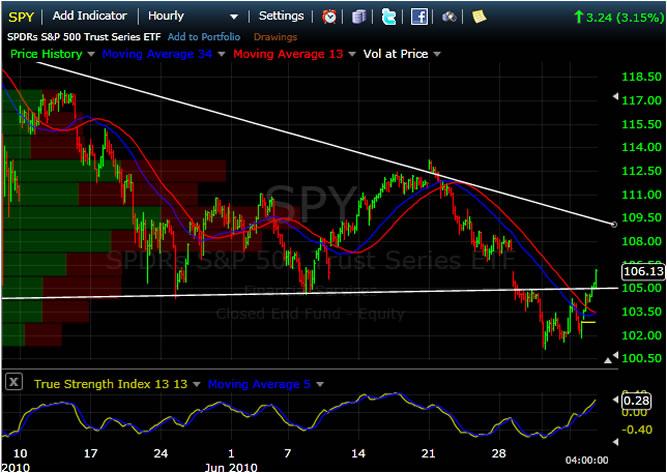The width and height of the screenshot is (667, 473).
Task: Click the 103.50 price axis label
Action: click(x=641, y=312)
